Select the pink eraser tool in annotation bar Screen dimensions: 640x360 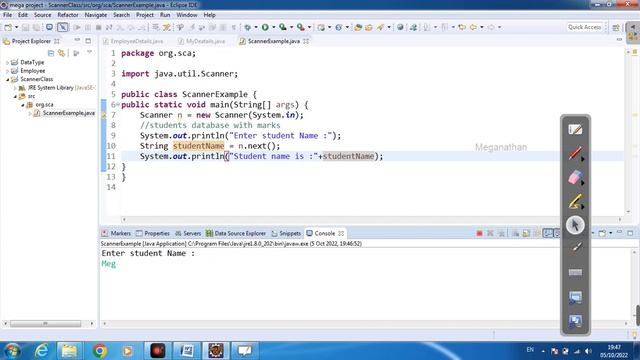point(575,178)
